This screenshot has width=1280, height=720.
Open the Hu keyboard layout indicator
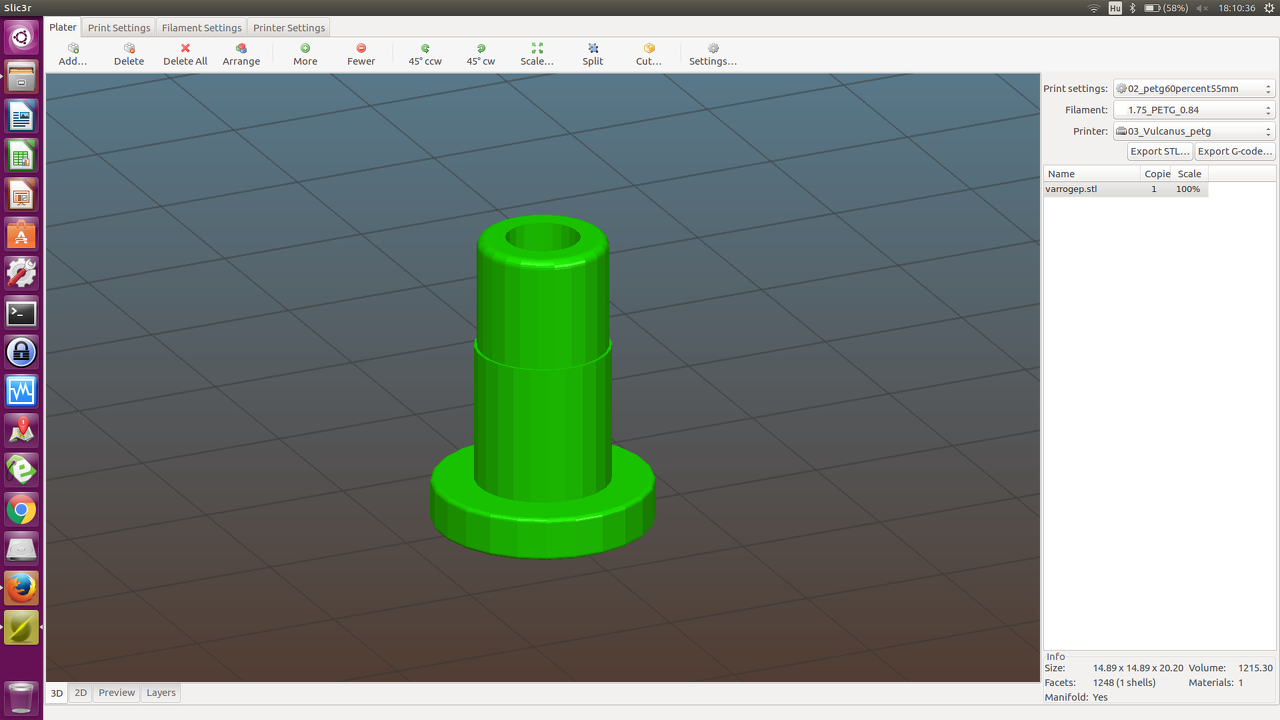point(1115,8)
